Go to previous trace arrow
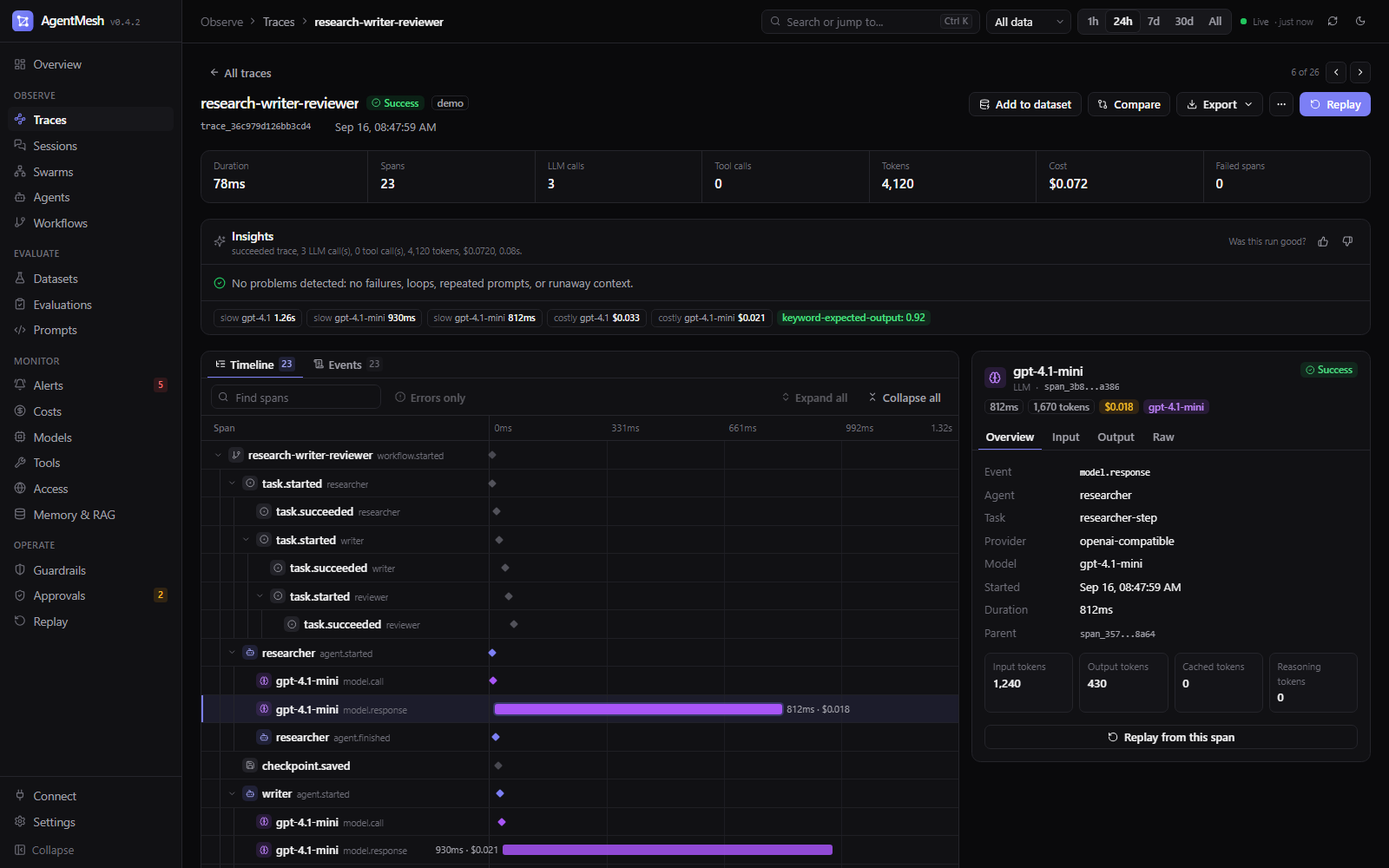This screenshot has height=868, width=1389. pos(1336,73)
